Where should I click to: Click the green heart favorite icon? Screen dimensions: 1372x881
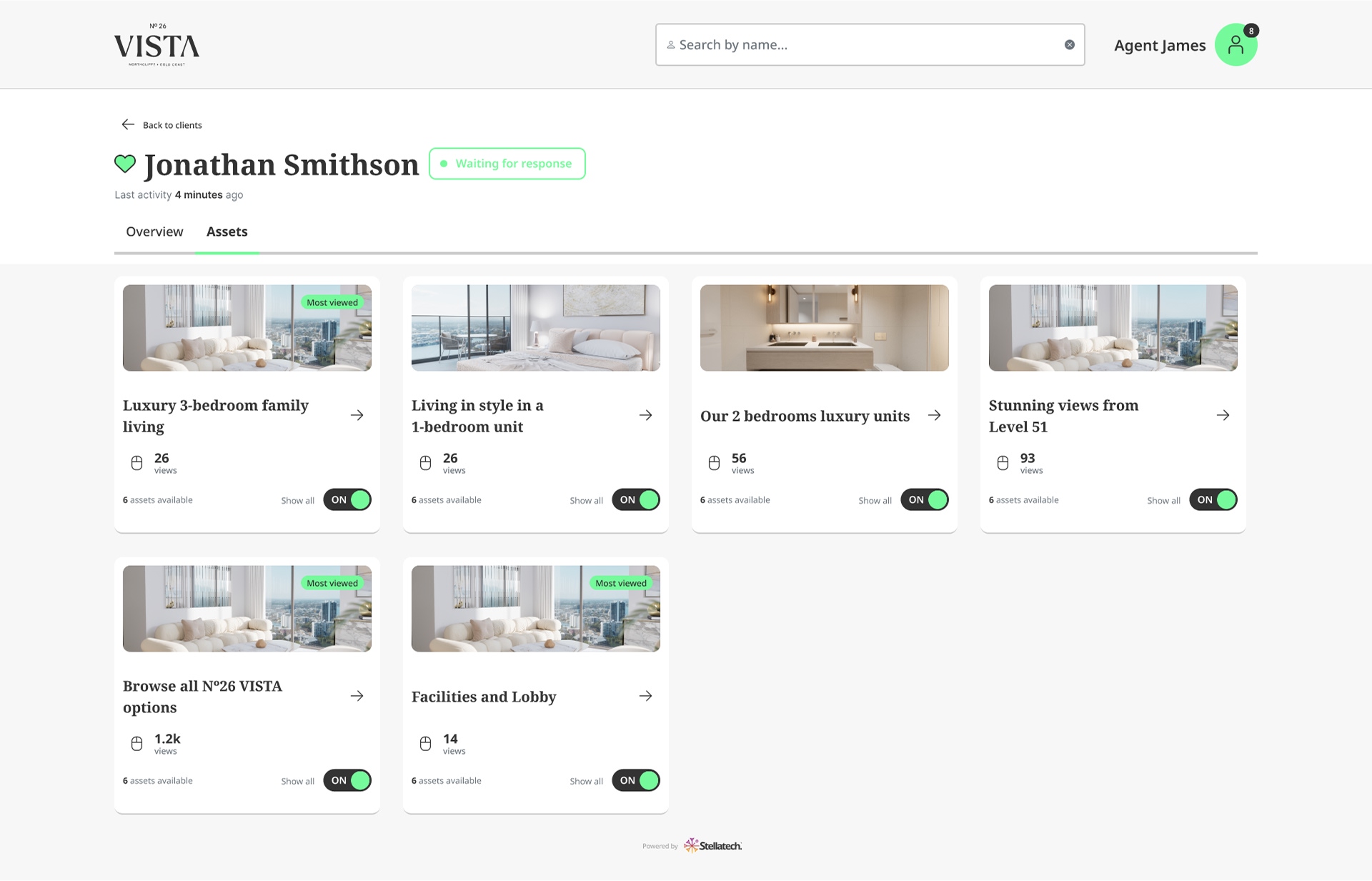coord(125,164)
